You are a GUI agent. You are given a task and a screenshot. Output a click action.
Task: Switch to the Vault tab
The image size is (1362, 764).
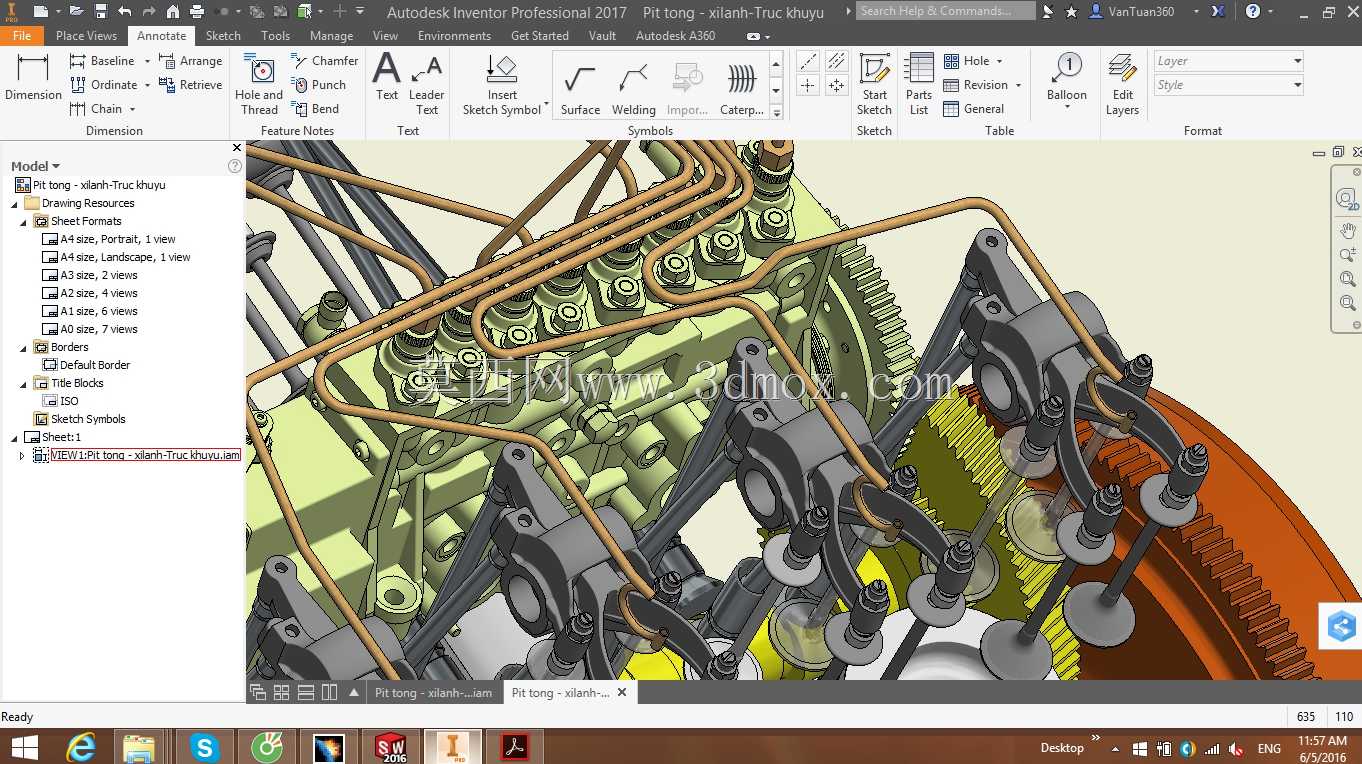pos(602,35)
